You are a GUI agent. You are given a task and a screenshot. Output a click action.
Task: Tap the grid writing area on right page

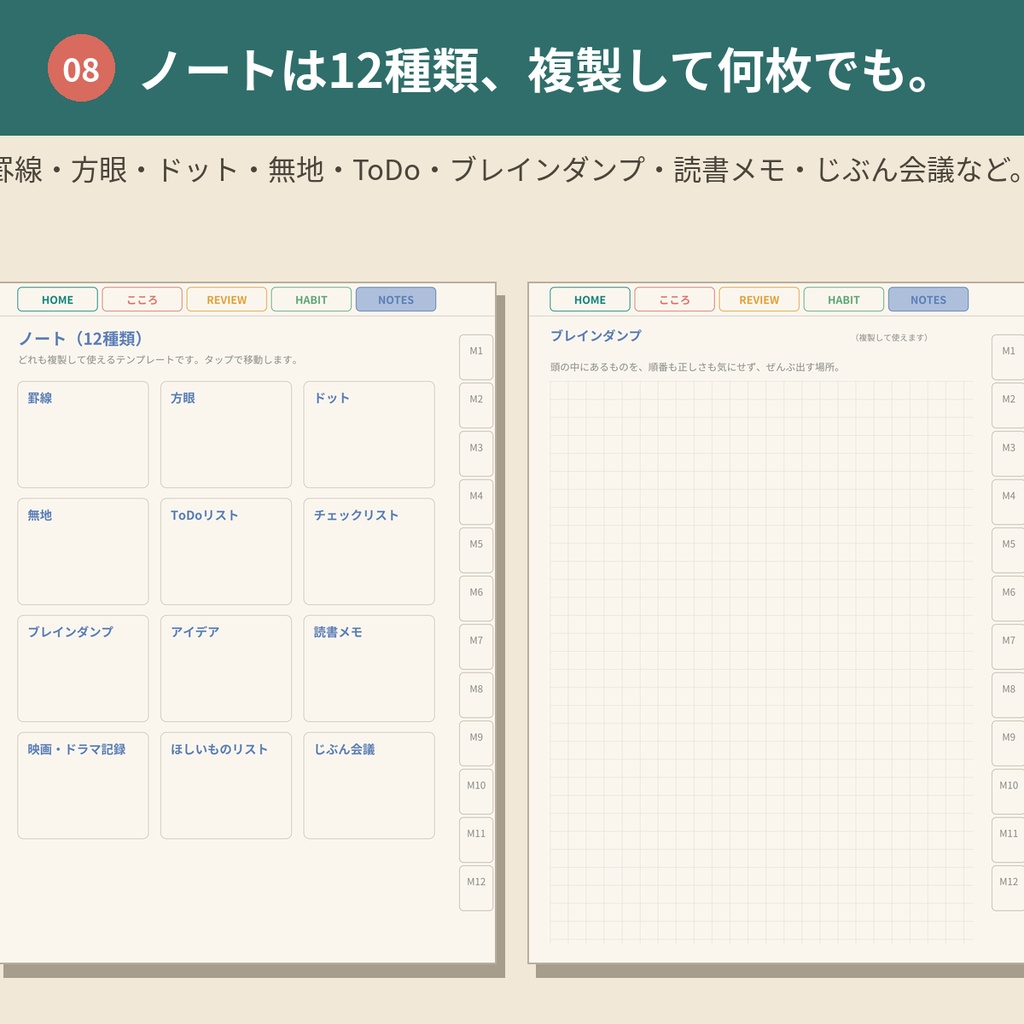[761, 661]
